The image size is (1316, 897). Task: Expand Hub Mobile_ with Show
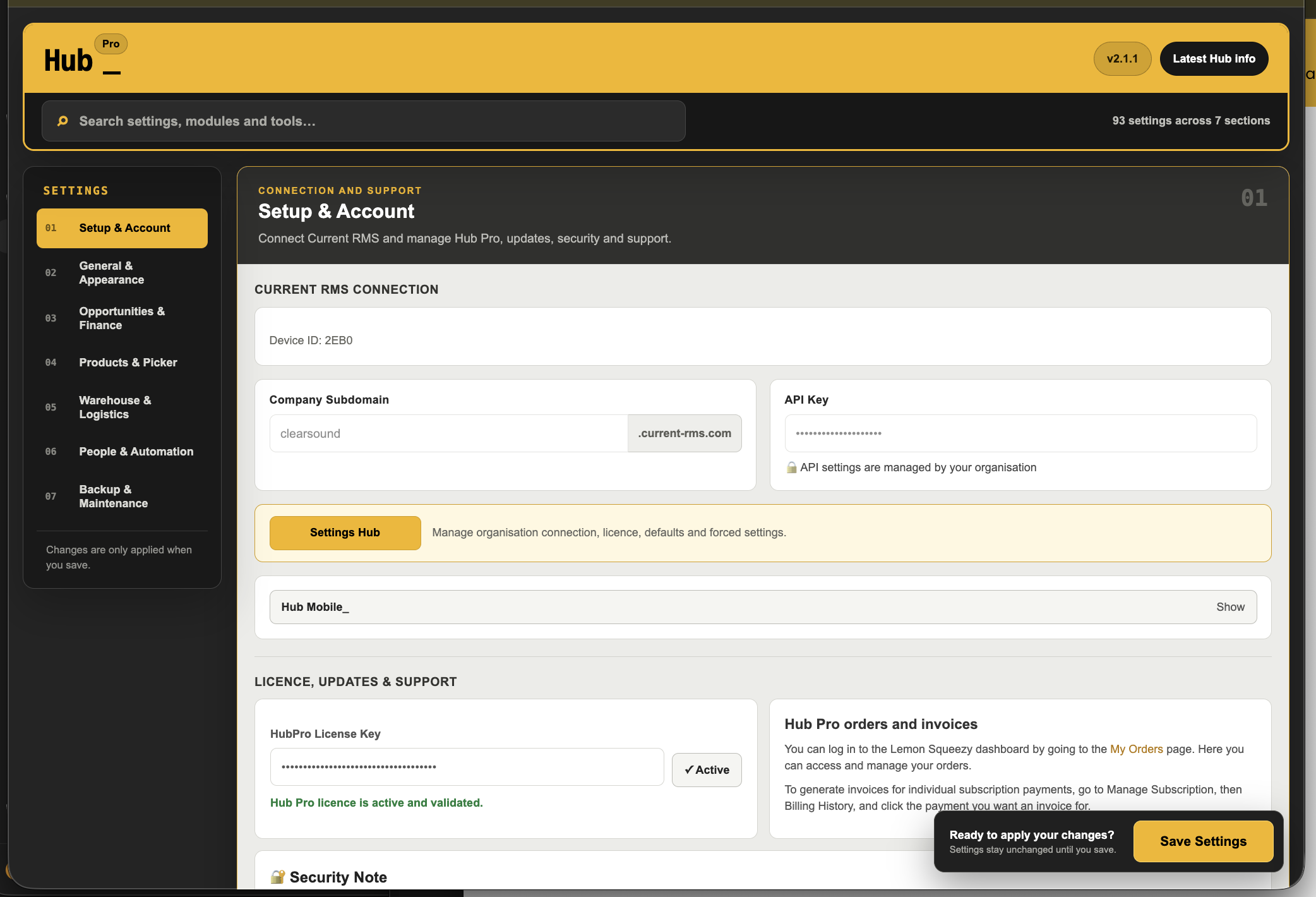1230,607
